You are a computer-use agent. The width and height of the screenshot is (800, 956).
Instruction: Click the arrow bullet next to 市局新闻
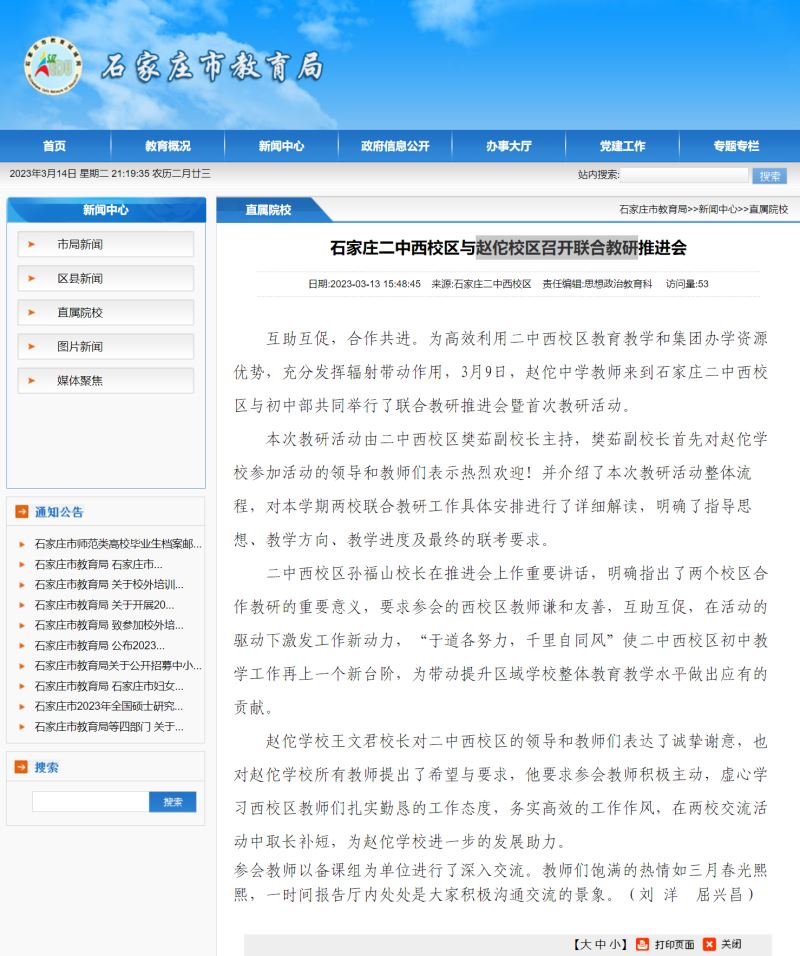[32, 244]
